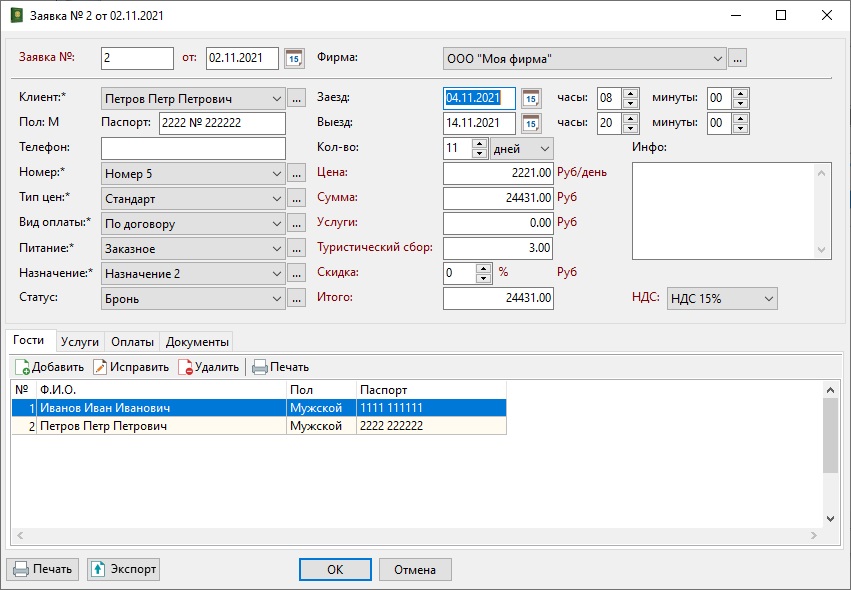Open the Документы tab
Screen dimensions: 851x590
[x=197, y=341]
